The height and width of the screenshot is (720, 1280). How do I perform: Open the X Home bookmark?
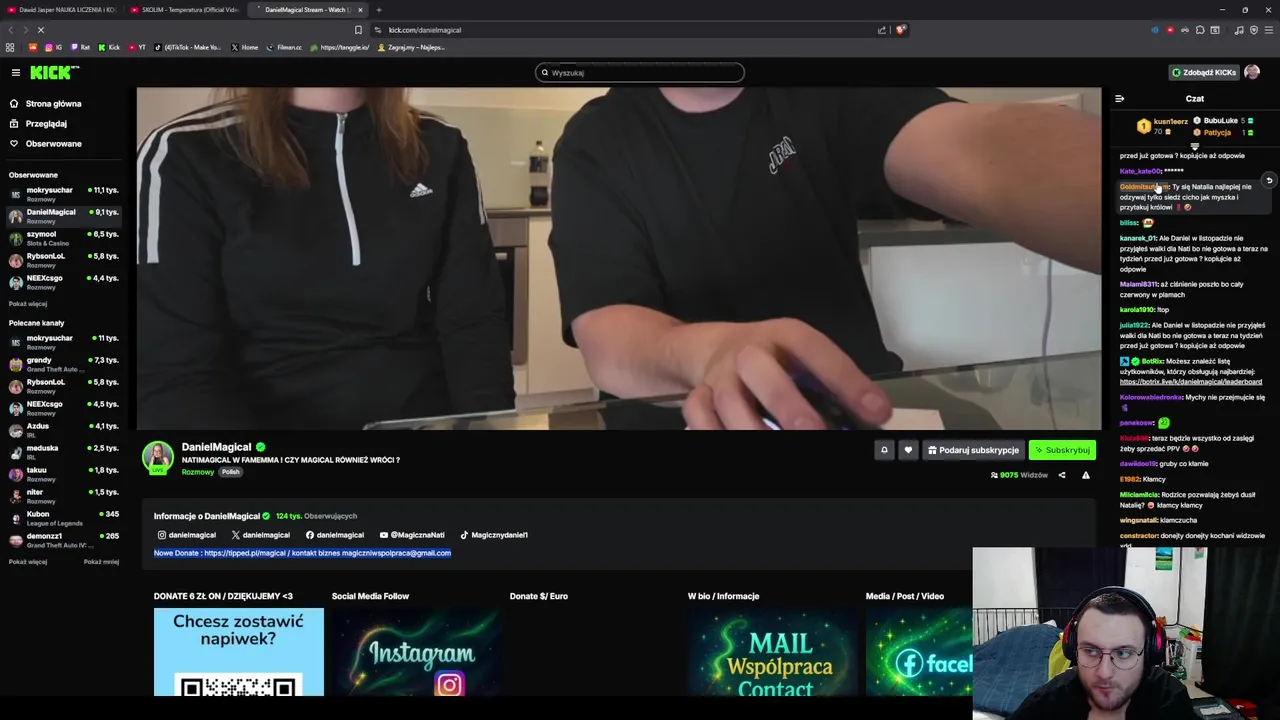tap(245, 47)
